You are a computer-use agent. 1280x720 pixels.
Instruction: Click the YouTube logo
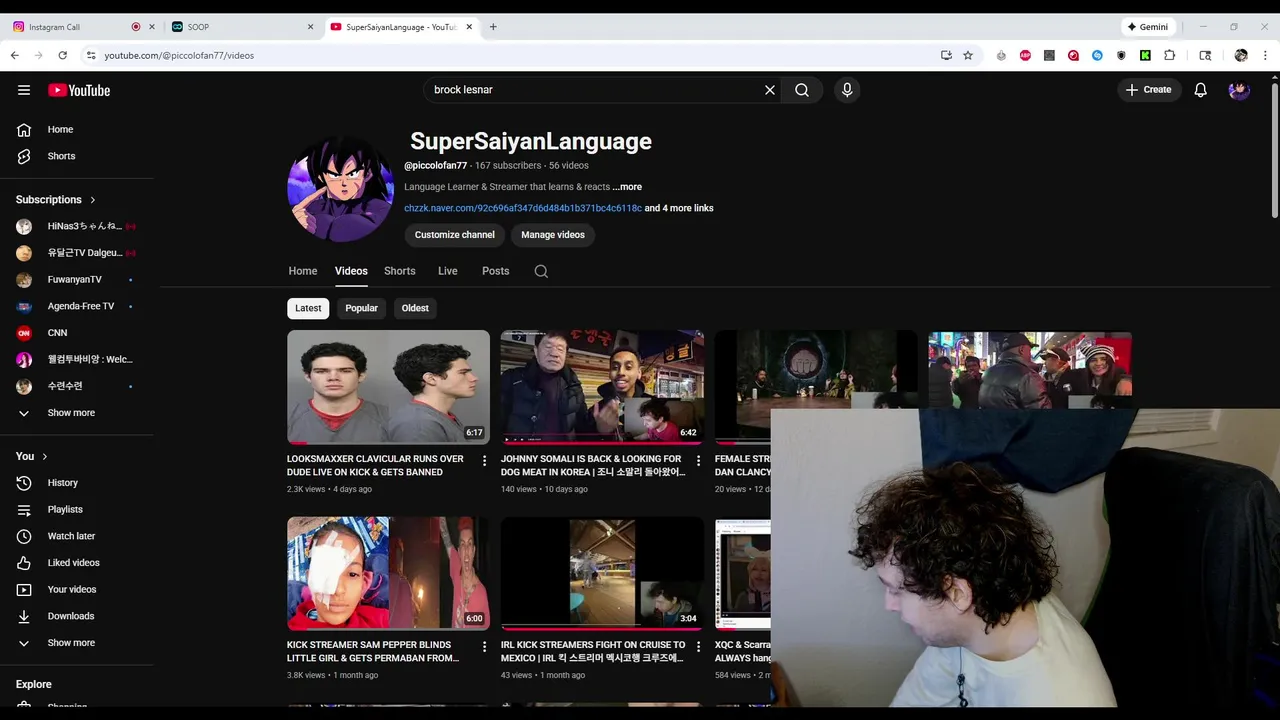click(x=79, y=90)
